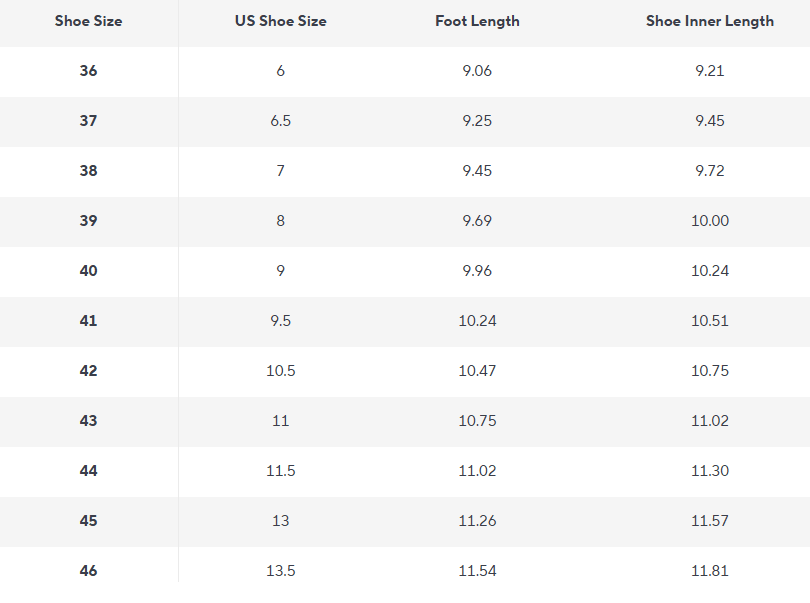810x603 pixels.
Task: Select shoe size 41 row label
Action: 88,321
